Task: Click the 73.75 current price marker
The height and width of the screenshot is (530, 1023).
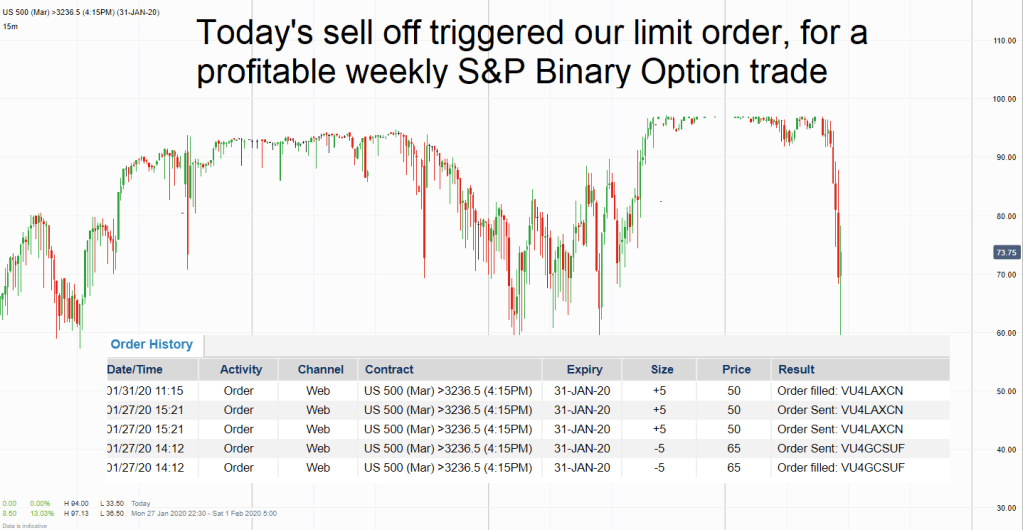Action: click(x=1006, y=252)
